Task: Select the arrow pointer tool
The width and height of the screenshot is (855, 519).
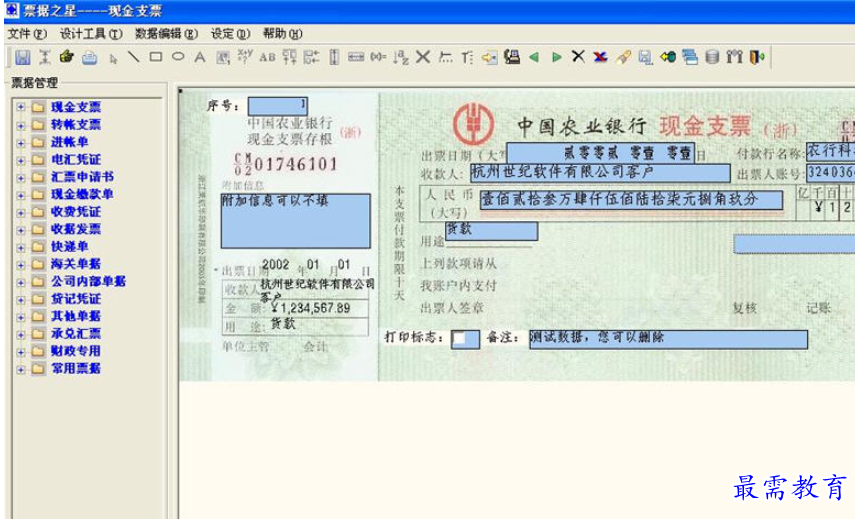Action: click(x=113, y=58)
